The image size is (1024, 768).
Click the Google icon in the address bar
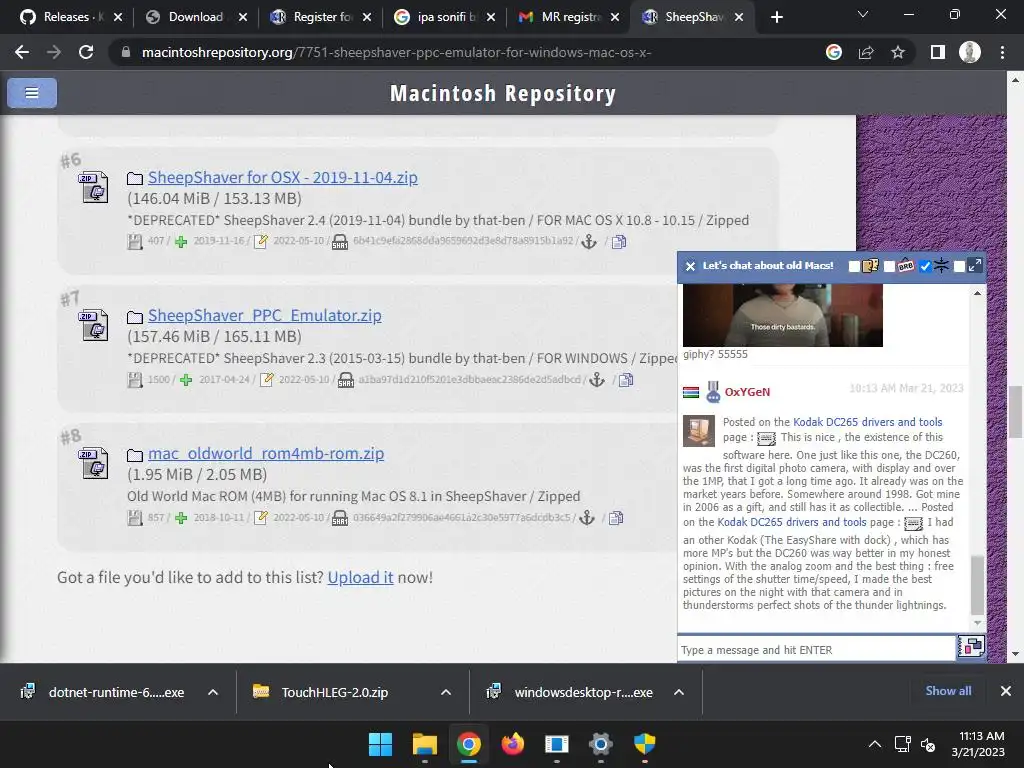pos(834,52)
